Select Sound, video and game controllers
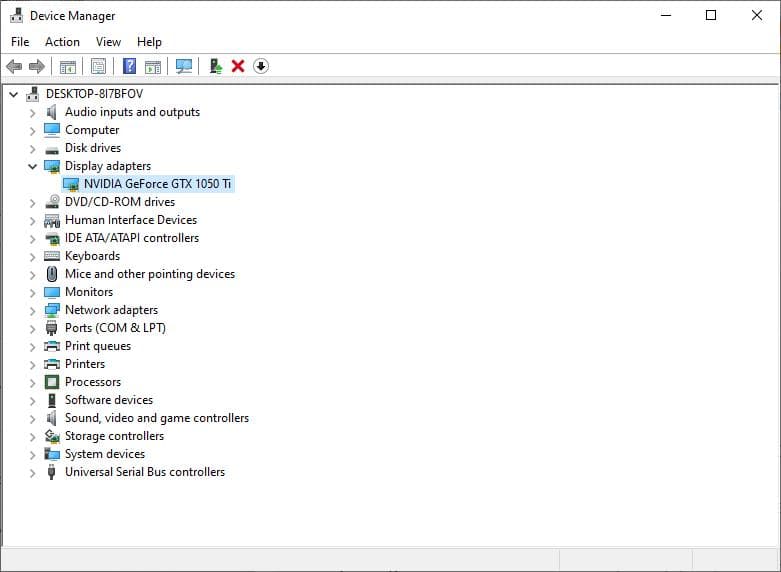The width and height of the screenshot is (781, 572). click(157, 418)
